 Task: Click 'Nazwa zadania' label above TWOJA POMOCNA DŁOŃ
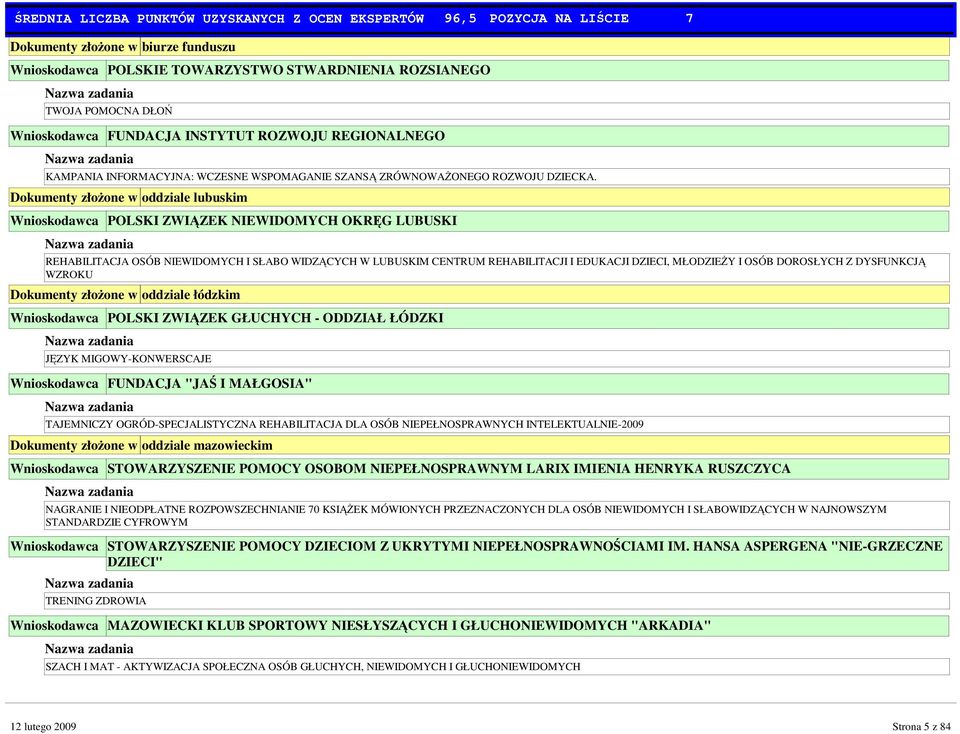89,94
